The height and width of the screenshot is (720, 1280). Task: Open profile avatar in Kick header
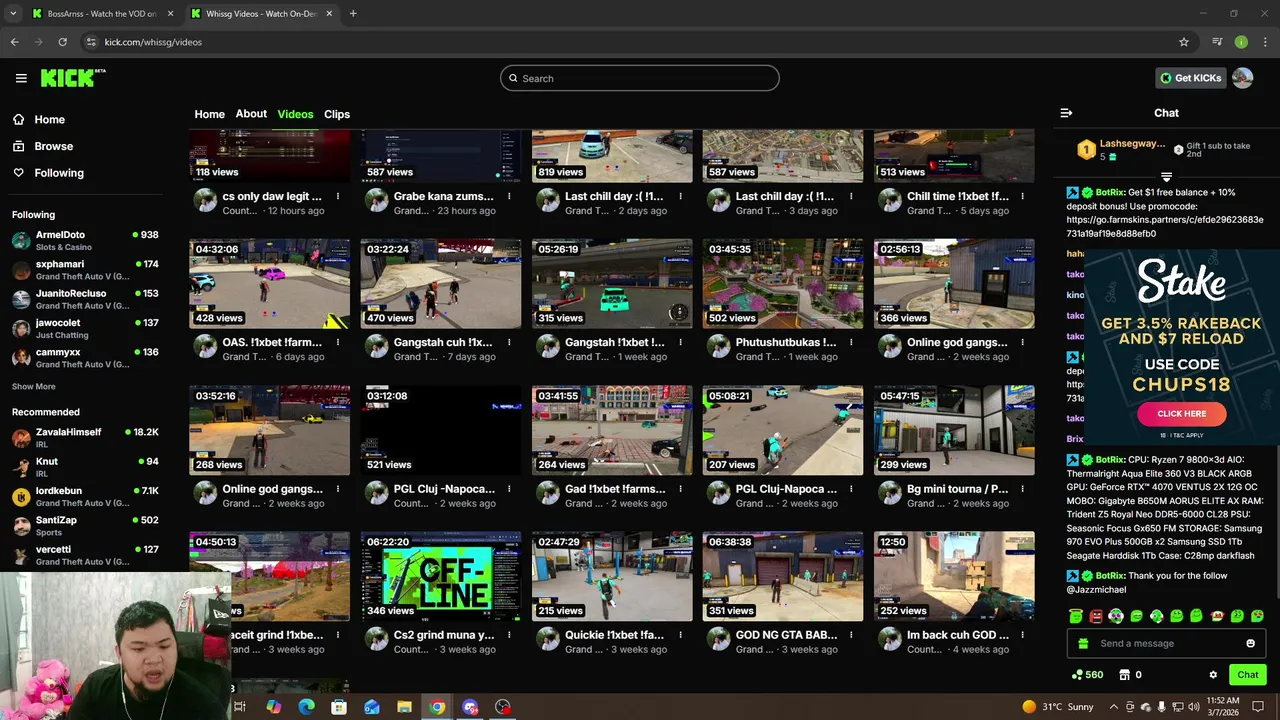pos(1242,78)
